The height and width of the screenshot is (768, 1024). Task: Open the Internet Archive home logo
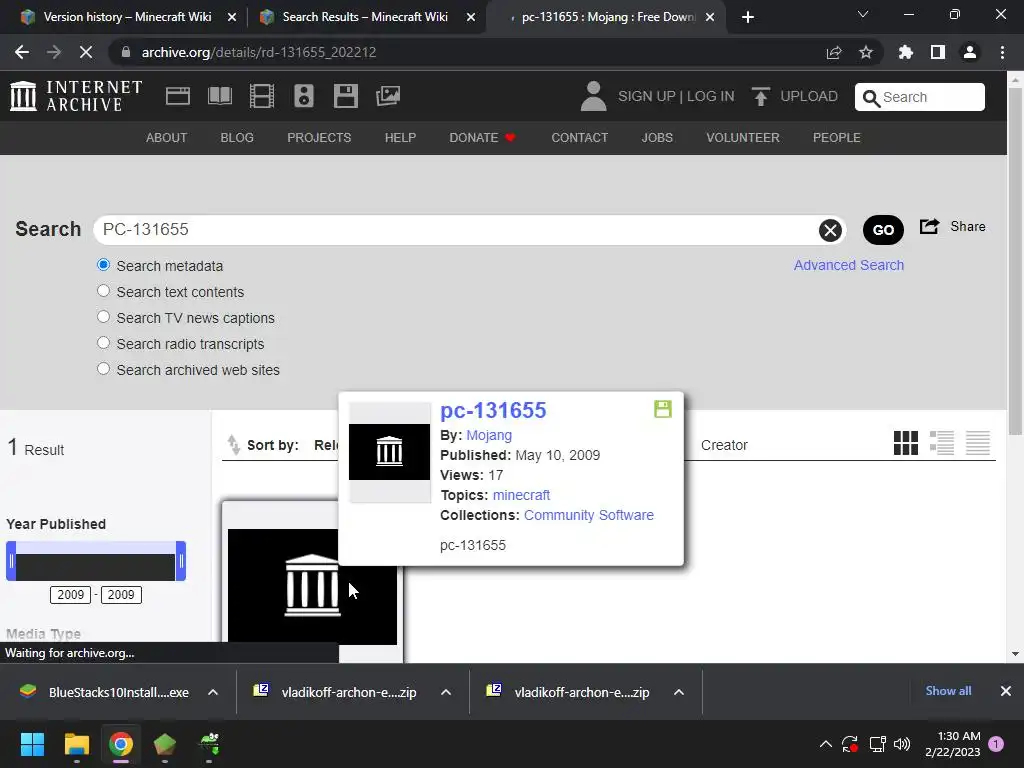tap(76, 96)
